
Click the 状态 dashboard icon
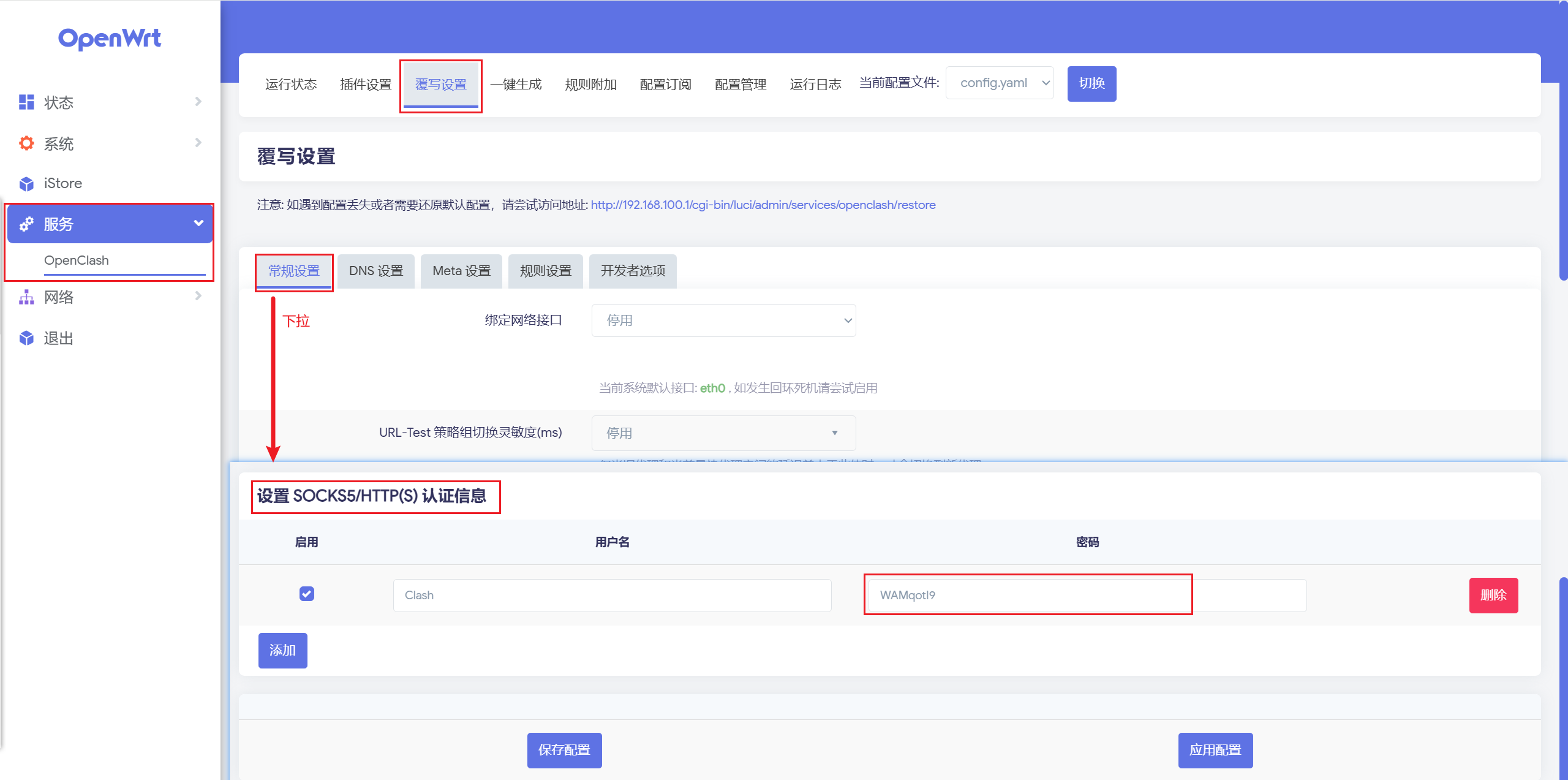coord(26,102)
